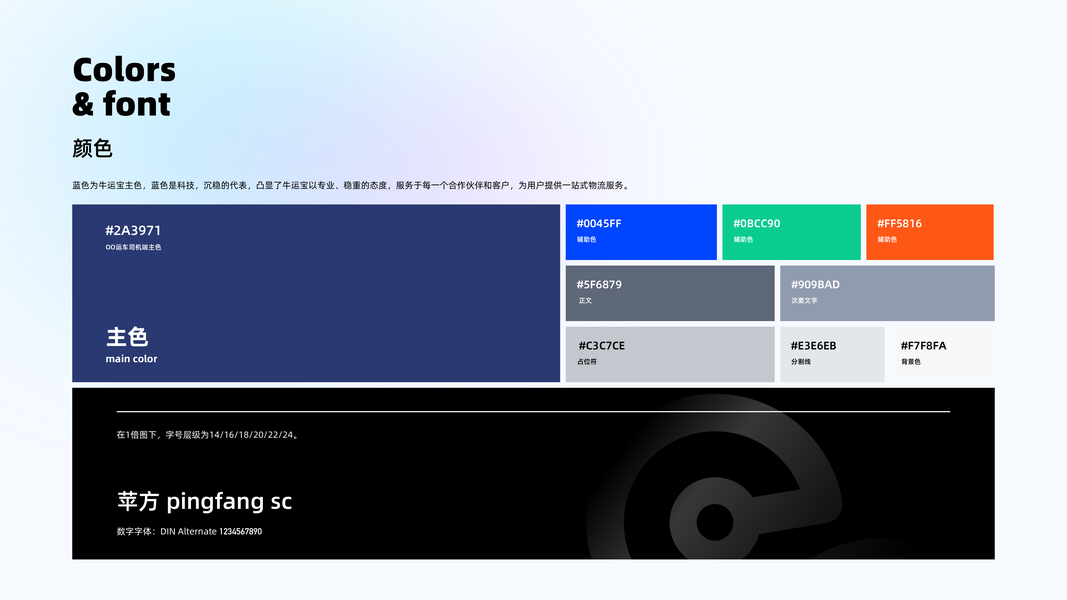Click the #2A3971 main color swatch
The width and height of the screenshot is (1067, 600).
pyautogui.click(x=316, y=293)
